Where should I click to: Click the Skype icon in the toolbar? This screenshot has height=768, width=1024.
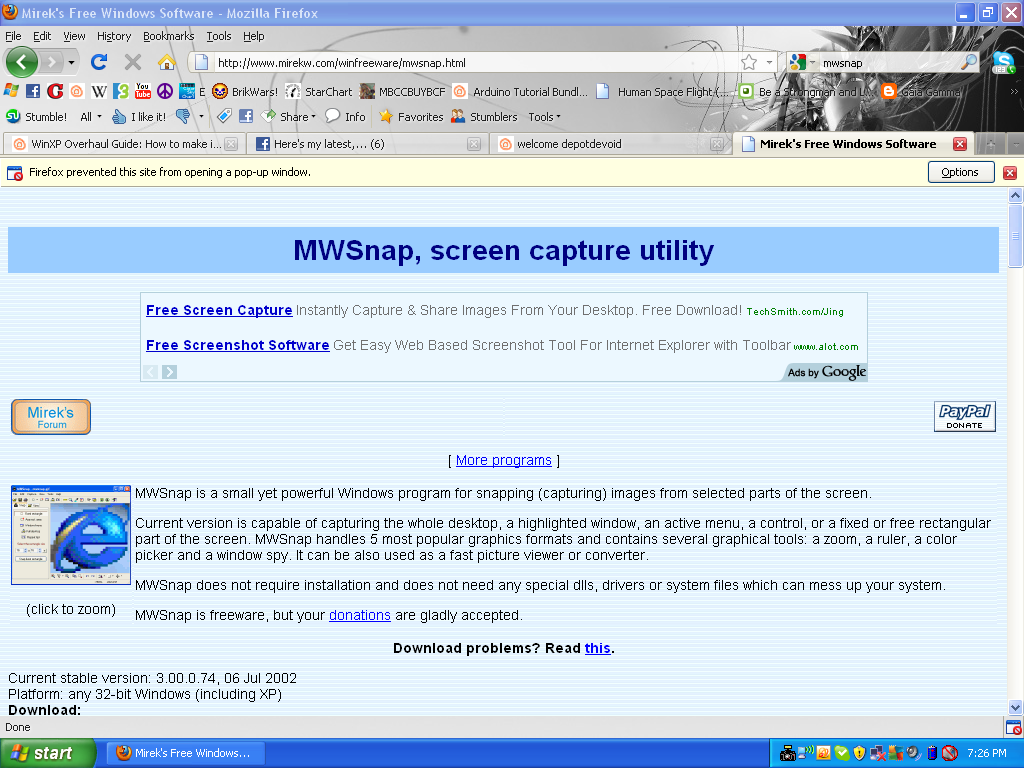click(x=1003, y=62)
